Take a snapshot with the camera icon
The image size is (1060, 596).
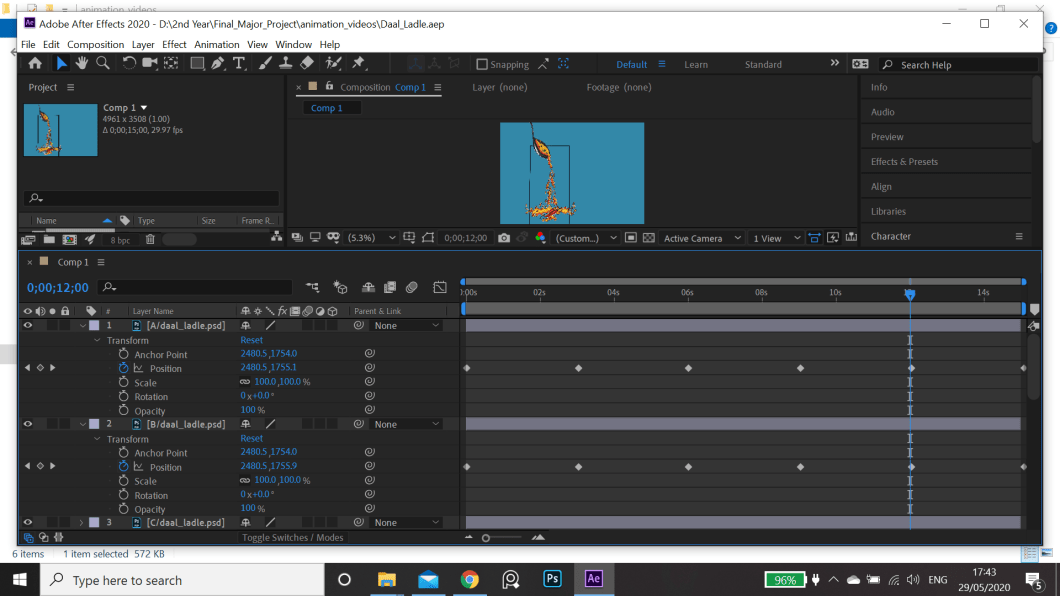tap(504, 238)
